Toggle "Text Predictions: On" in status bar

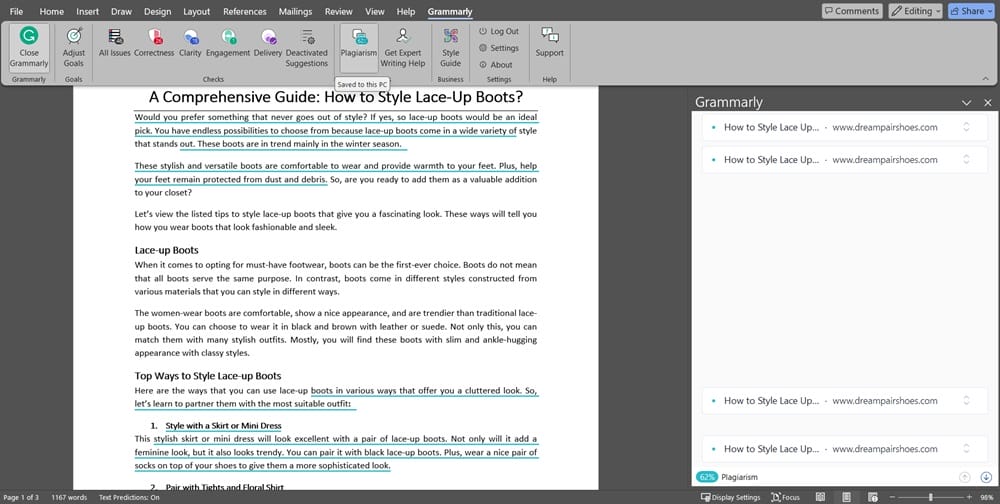click(x=129, y=497)
